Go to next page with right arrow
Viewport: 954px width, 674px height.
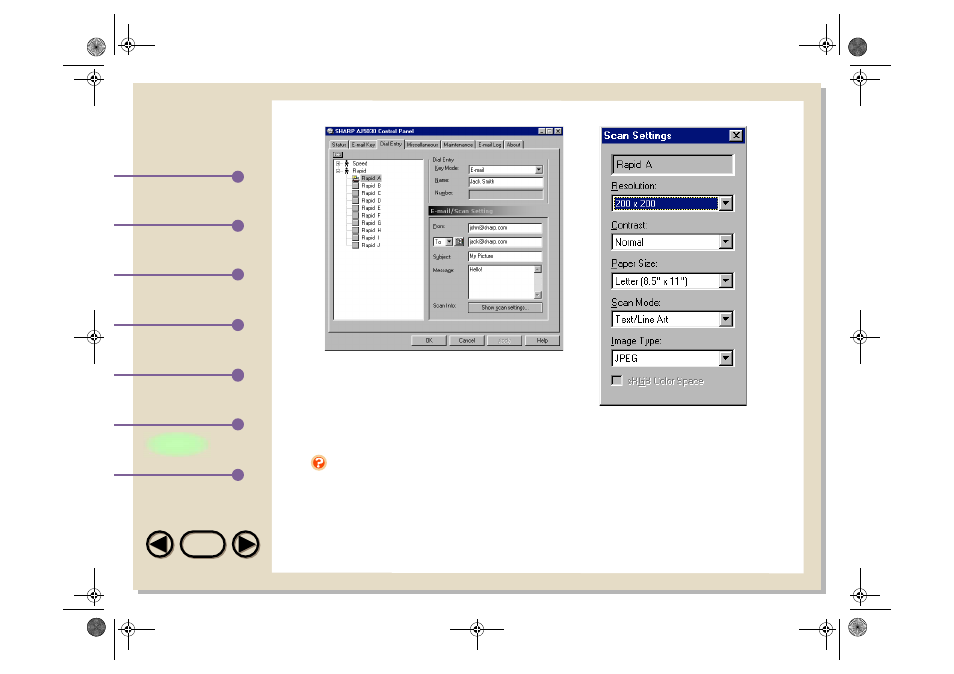246,545
